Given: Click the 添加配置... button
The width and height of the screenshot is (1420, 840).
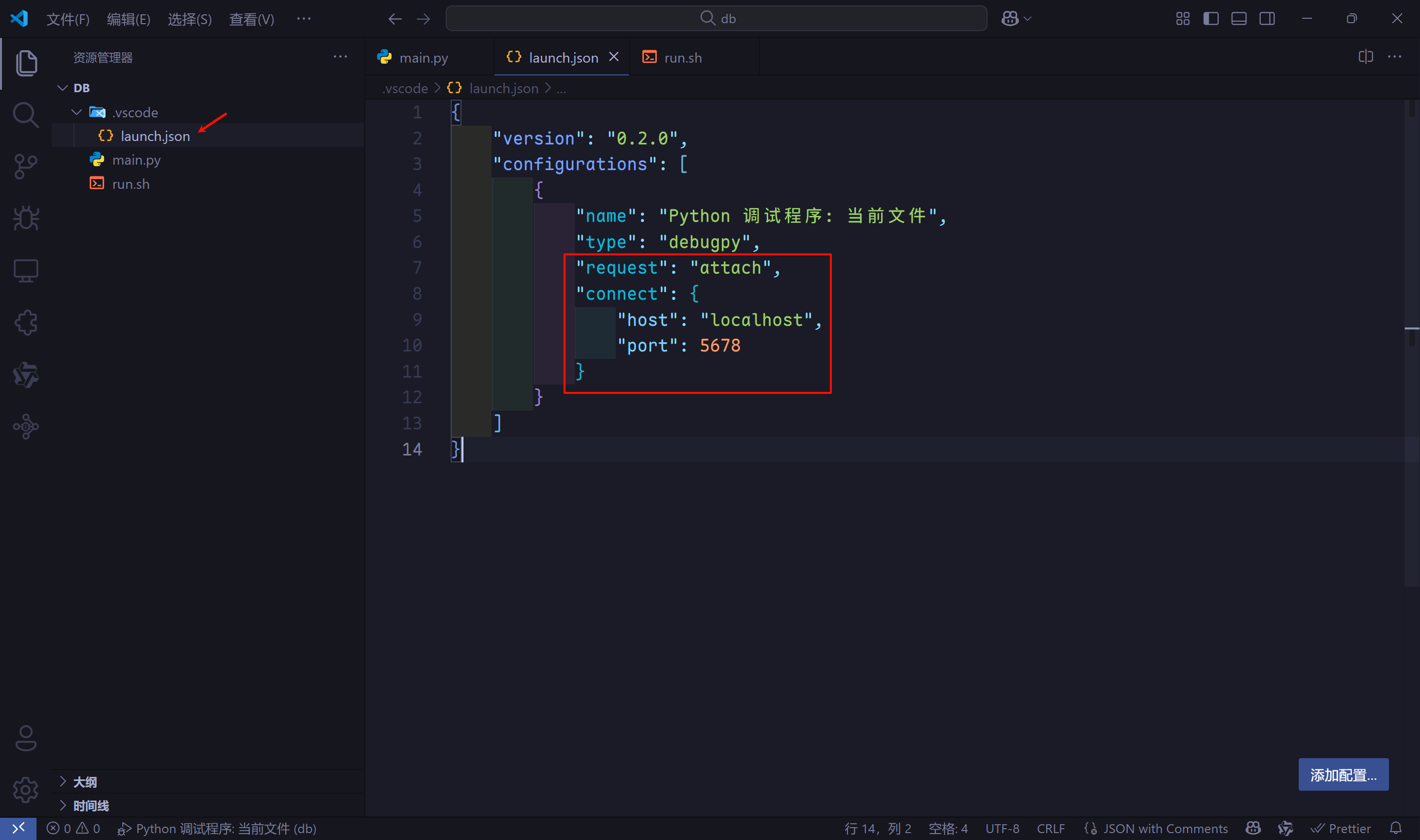Looking at the screenshot, I should 1343,774.
